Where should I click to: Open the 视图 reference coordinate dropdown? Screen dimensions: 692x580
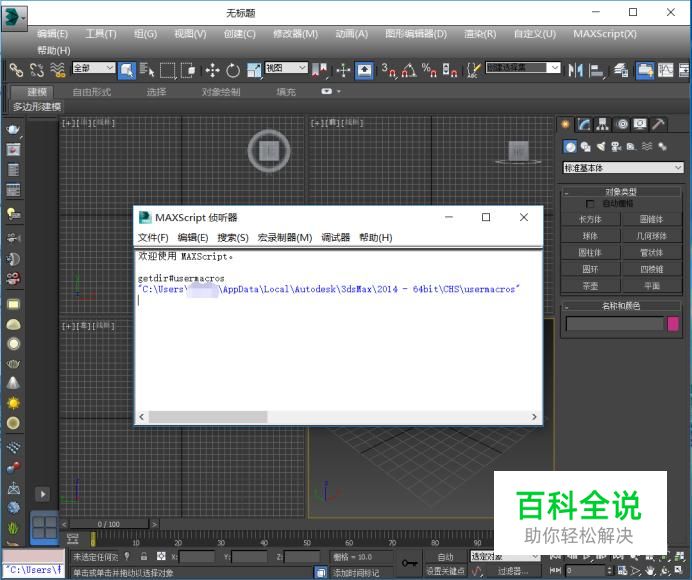point(286,68)
